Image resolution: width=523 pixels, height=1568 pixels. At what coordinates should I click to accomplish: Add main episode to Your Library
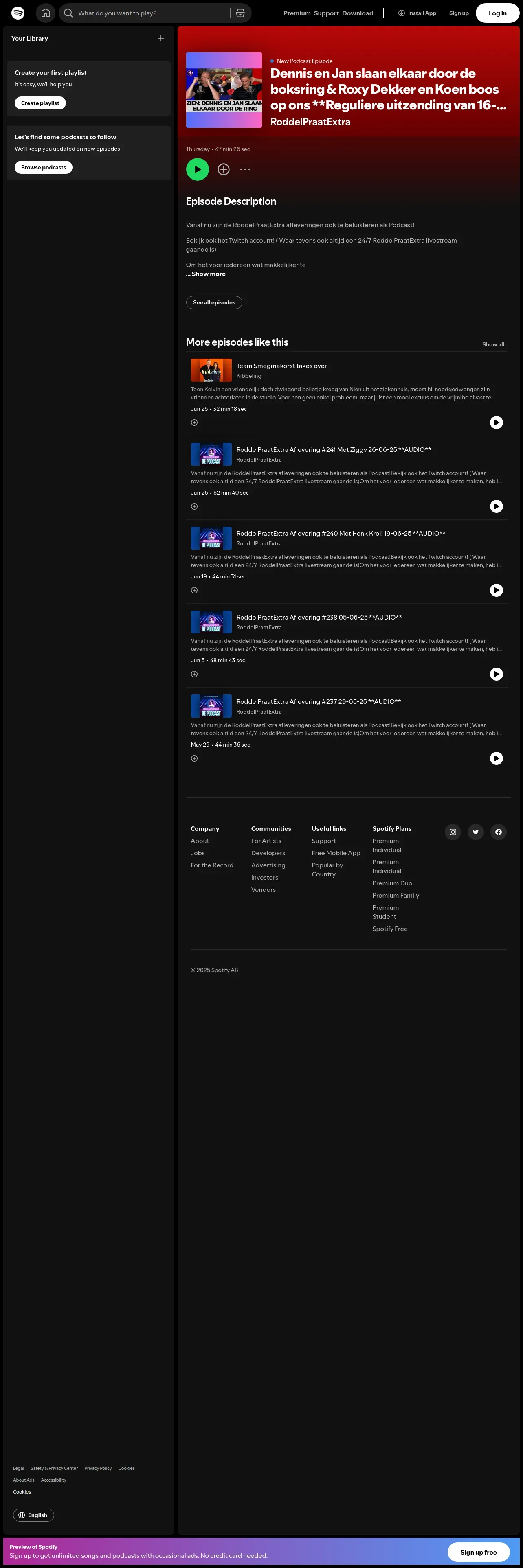(224, 169)
